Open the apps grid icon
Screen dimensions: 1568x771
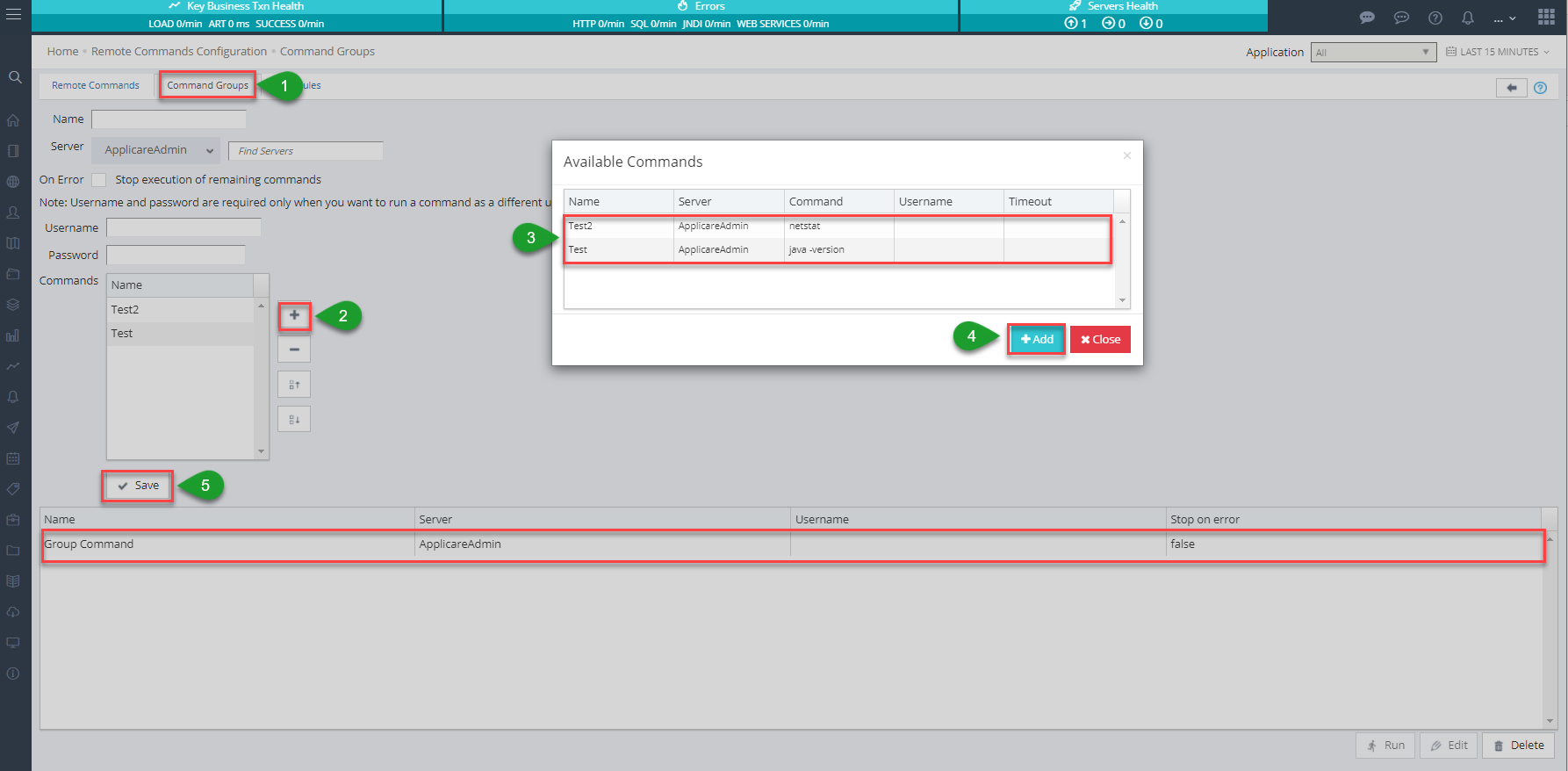click(x=1546, y=18)
